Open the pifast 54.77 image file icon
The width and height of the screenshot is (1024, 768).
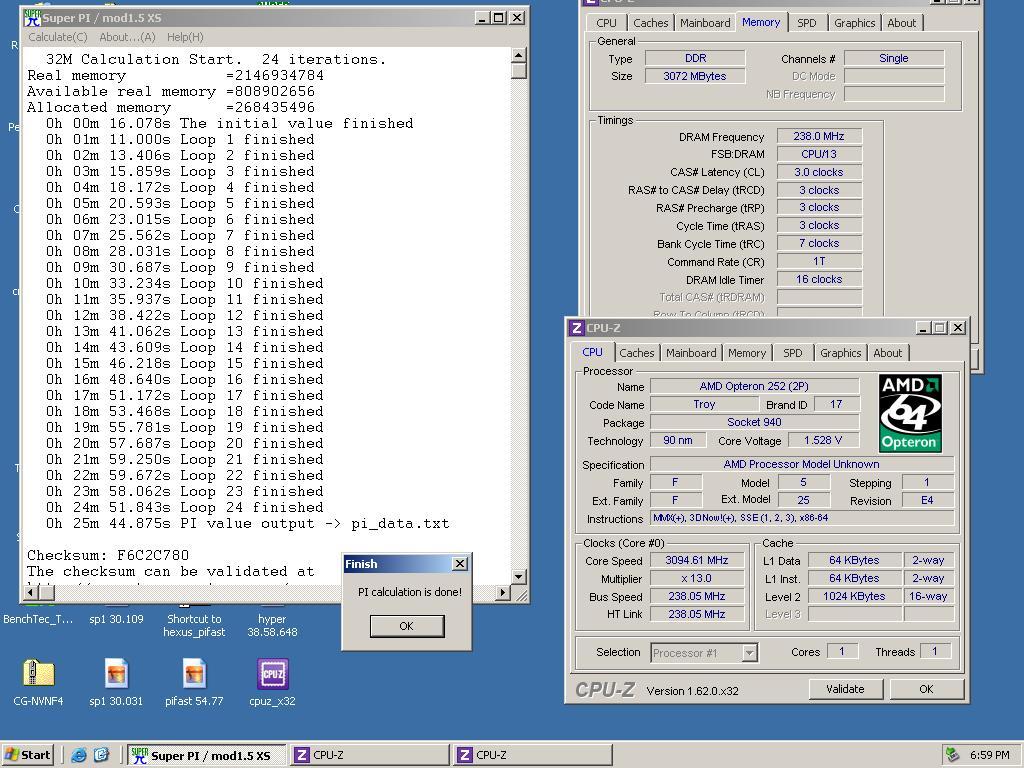coord(195,673)
